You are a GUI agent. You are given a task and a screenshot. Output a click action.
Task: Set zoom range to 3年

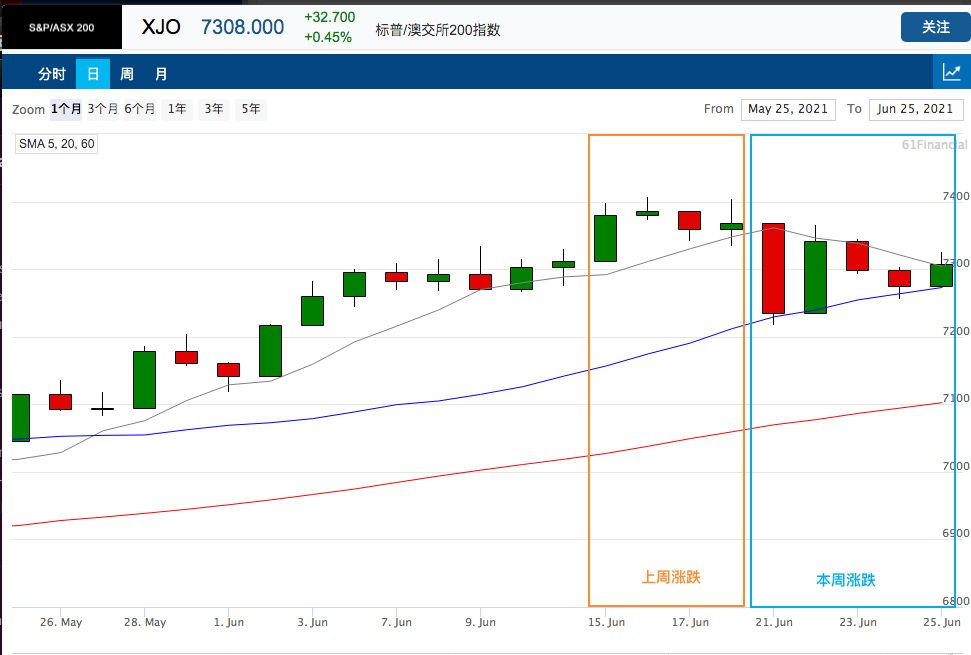[214, 109]
